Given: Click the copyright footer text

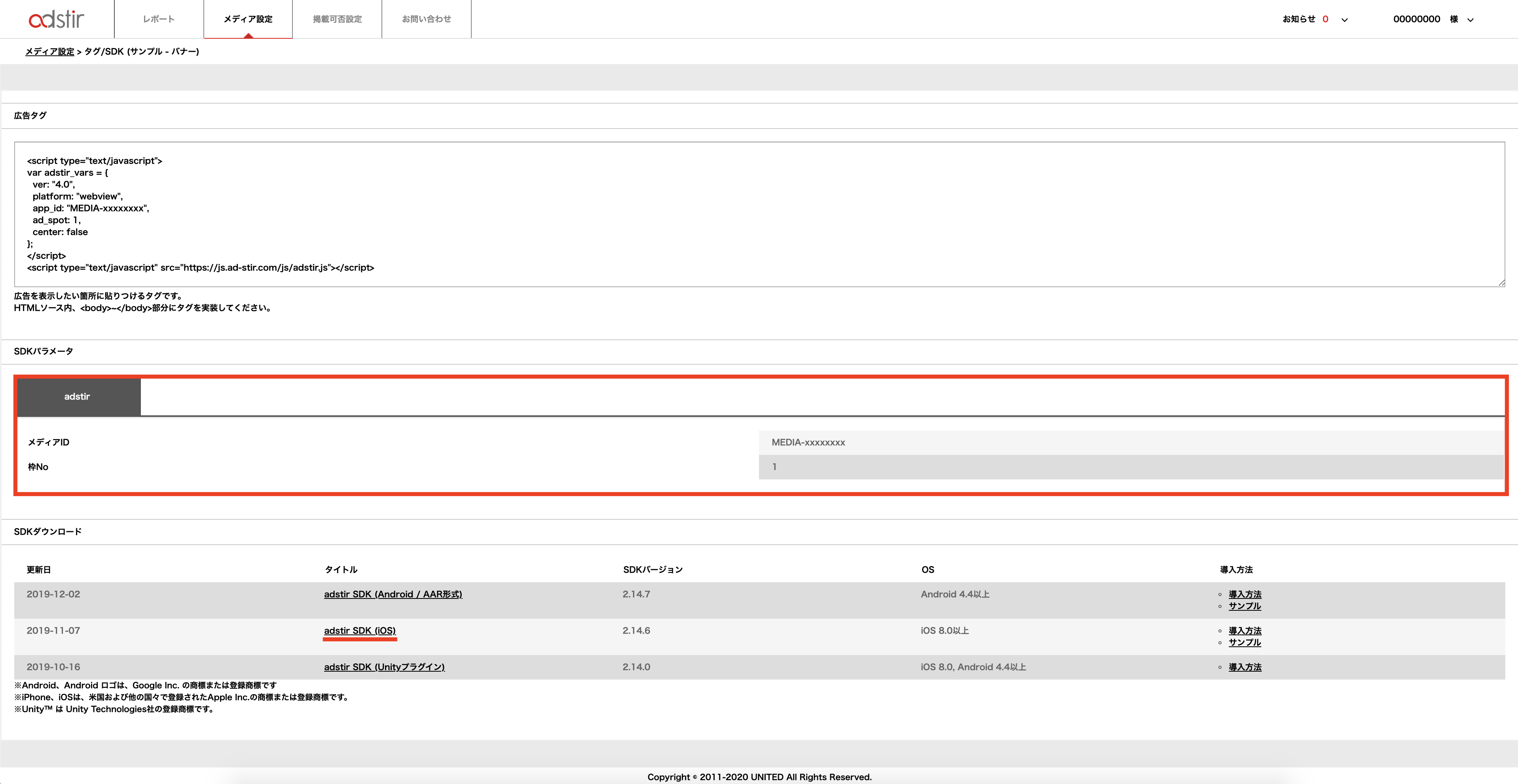Looking at the screenshot, I should (x=759, y=777).
